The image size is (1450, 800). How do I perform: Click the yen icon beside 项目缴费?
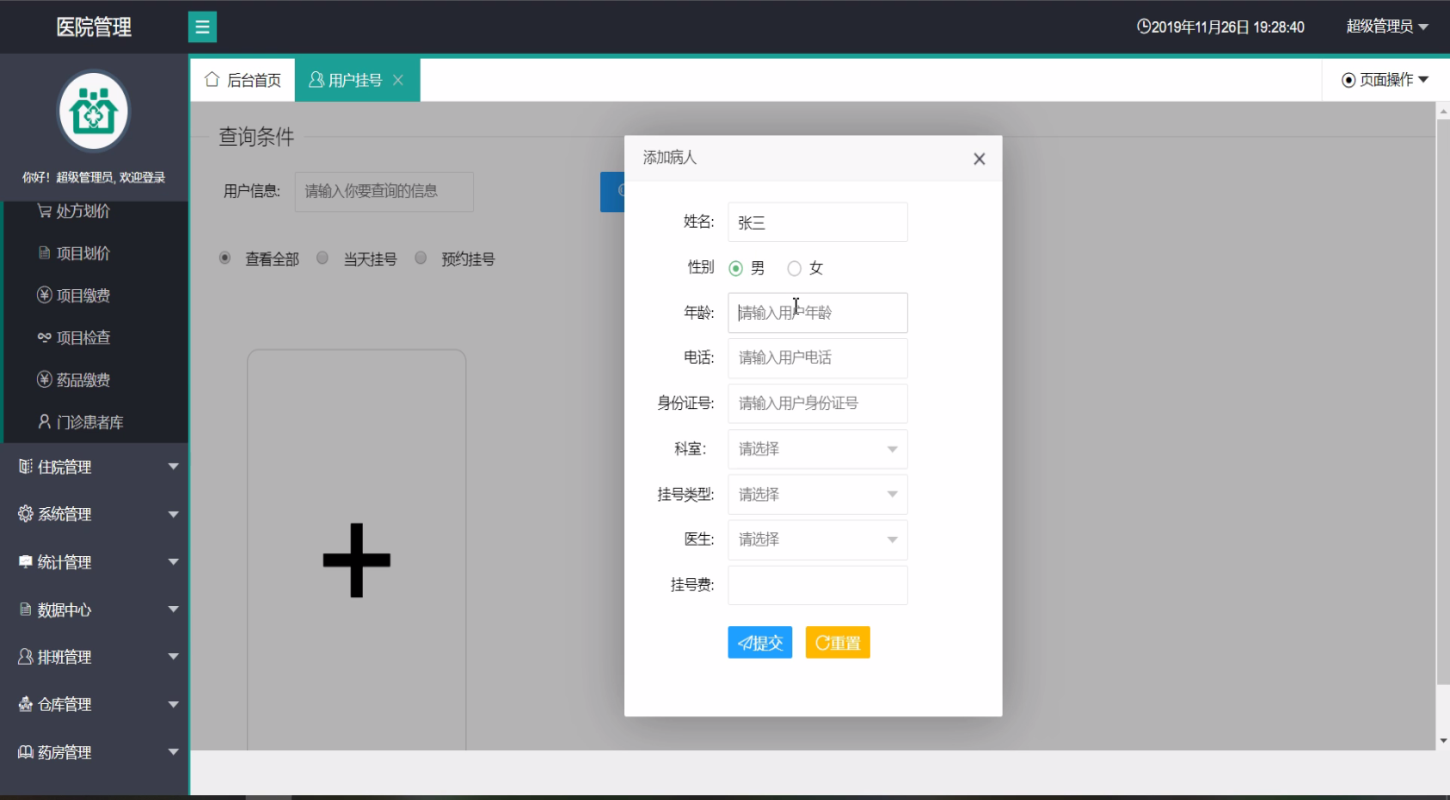[44, 295]
